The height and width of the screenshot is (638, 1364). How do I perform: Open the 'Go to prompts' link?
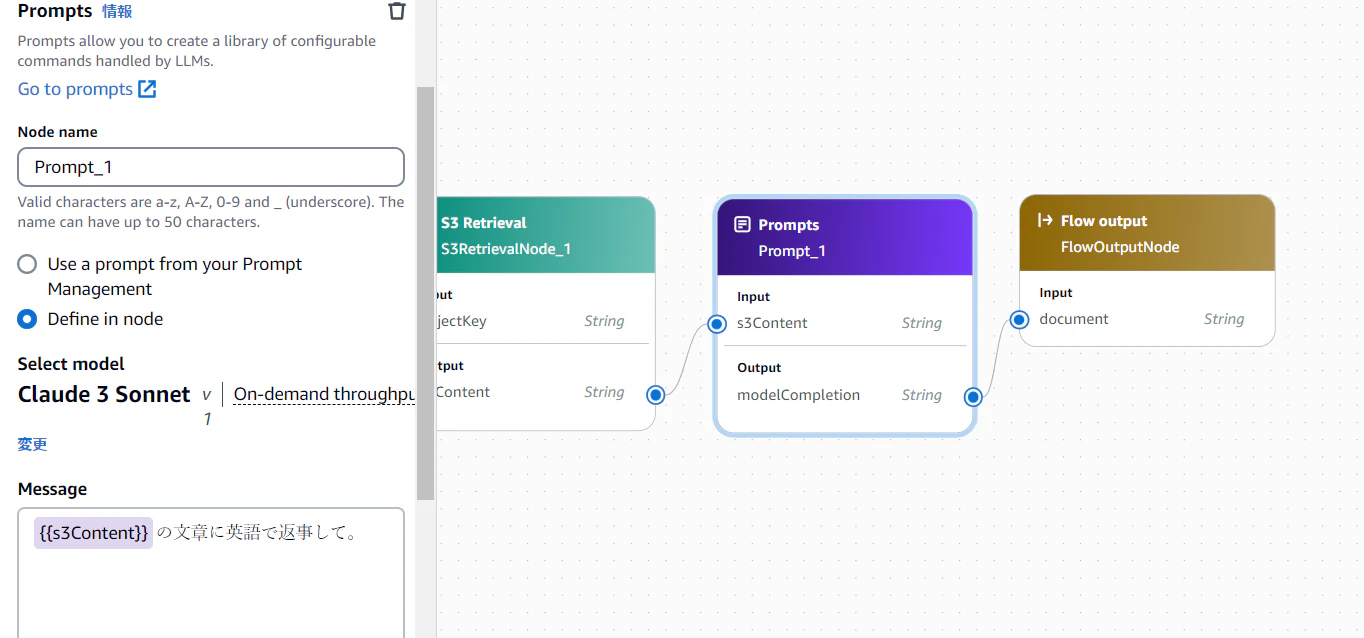pyautogui.click(x=75, y=89)
